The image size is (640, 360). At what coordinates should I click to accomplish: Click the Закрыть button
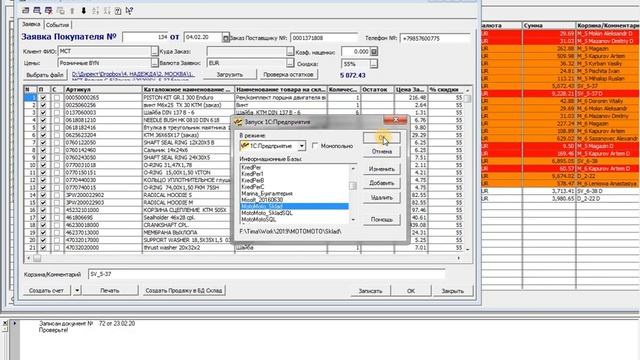pyautogui.click(x=453, y=291)
